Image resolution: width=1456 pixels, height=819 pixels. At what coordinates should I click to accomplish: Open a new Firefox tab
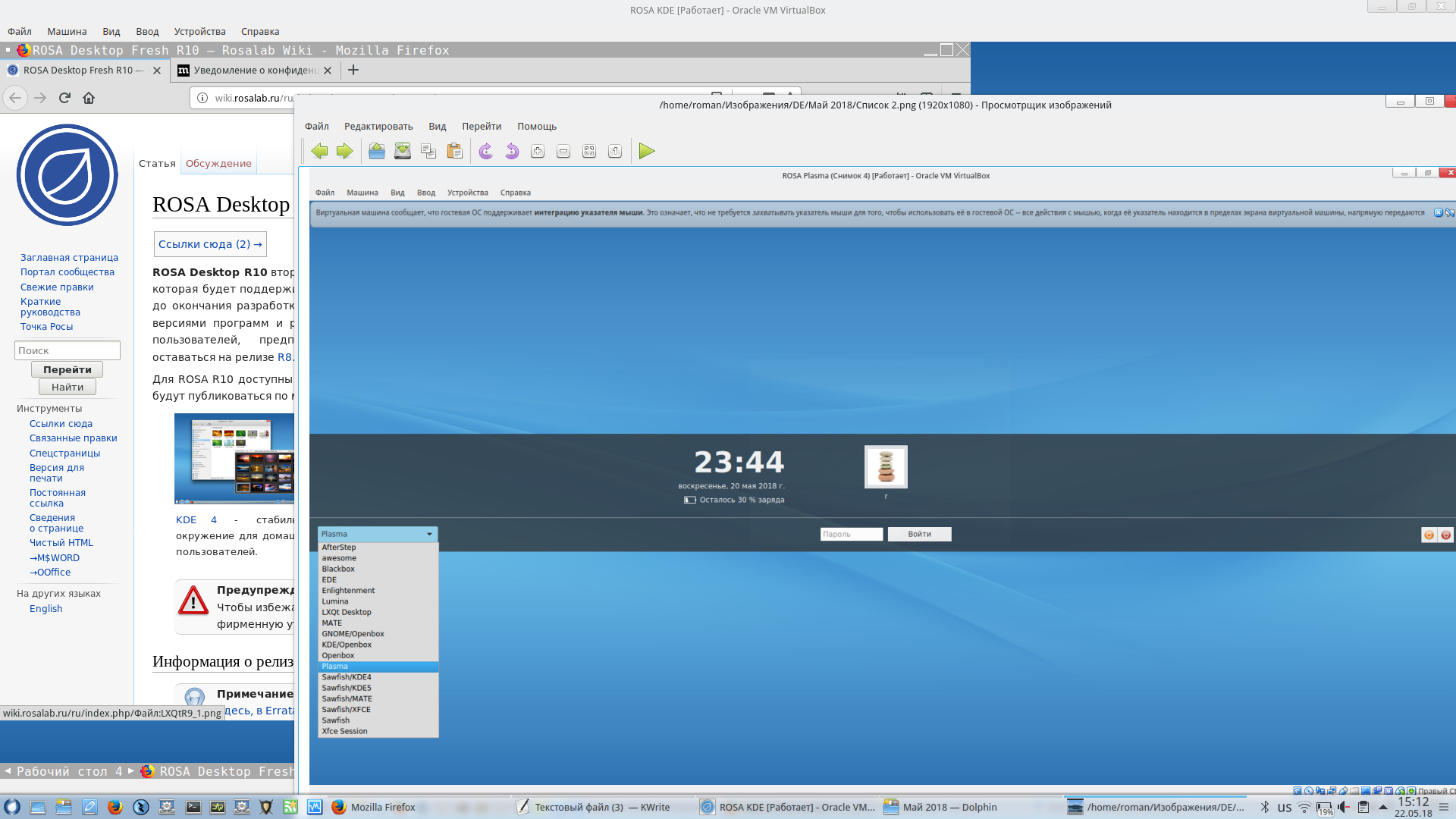tap(353, 70)
